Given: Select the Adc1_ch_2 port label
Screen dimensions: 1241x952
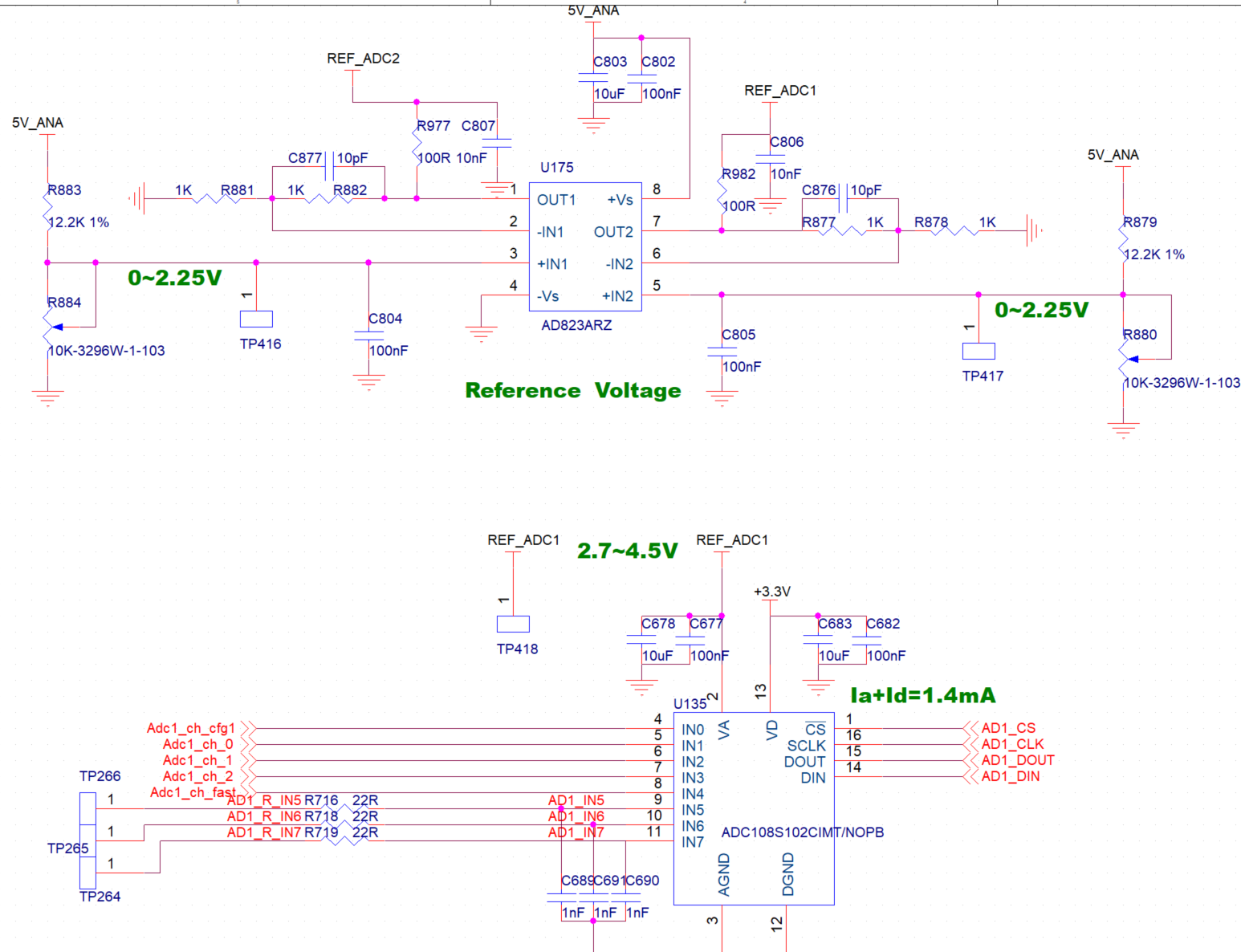Looking at the screenshot, I should click(198, 776).
